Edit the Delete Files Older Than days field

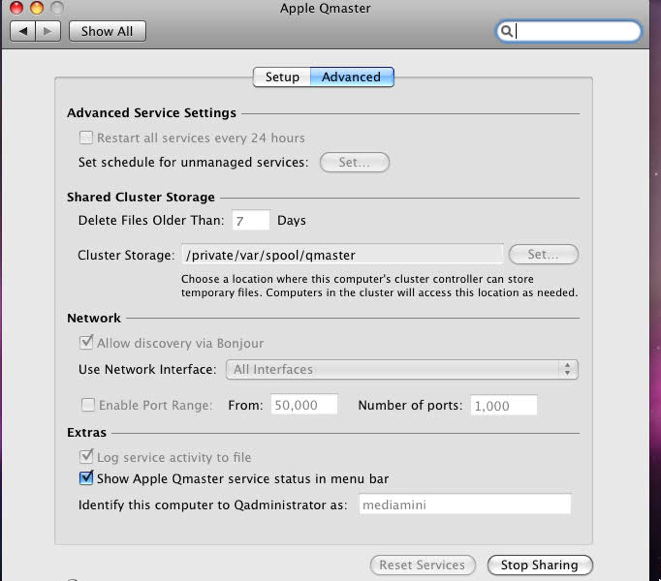(251, 220)
